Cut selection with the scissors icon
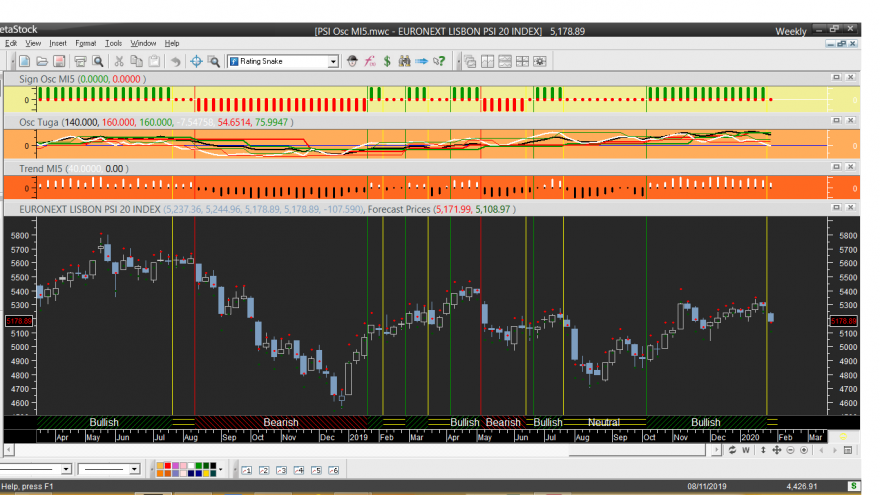Screen dimensions: 880x495 (119, 61)
